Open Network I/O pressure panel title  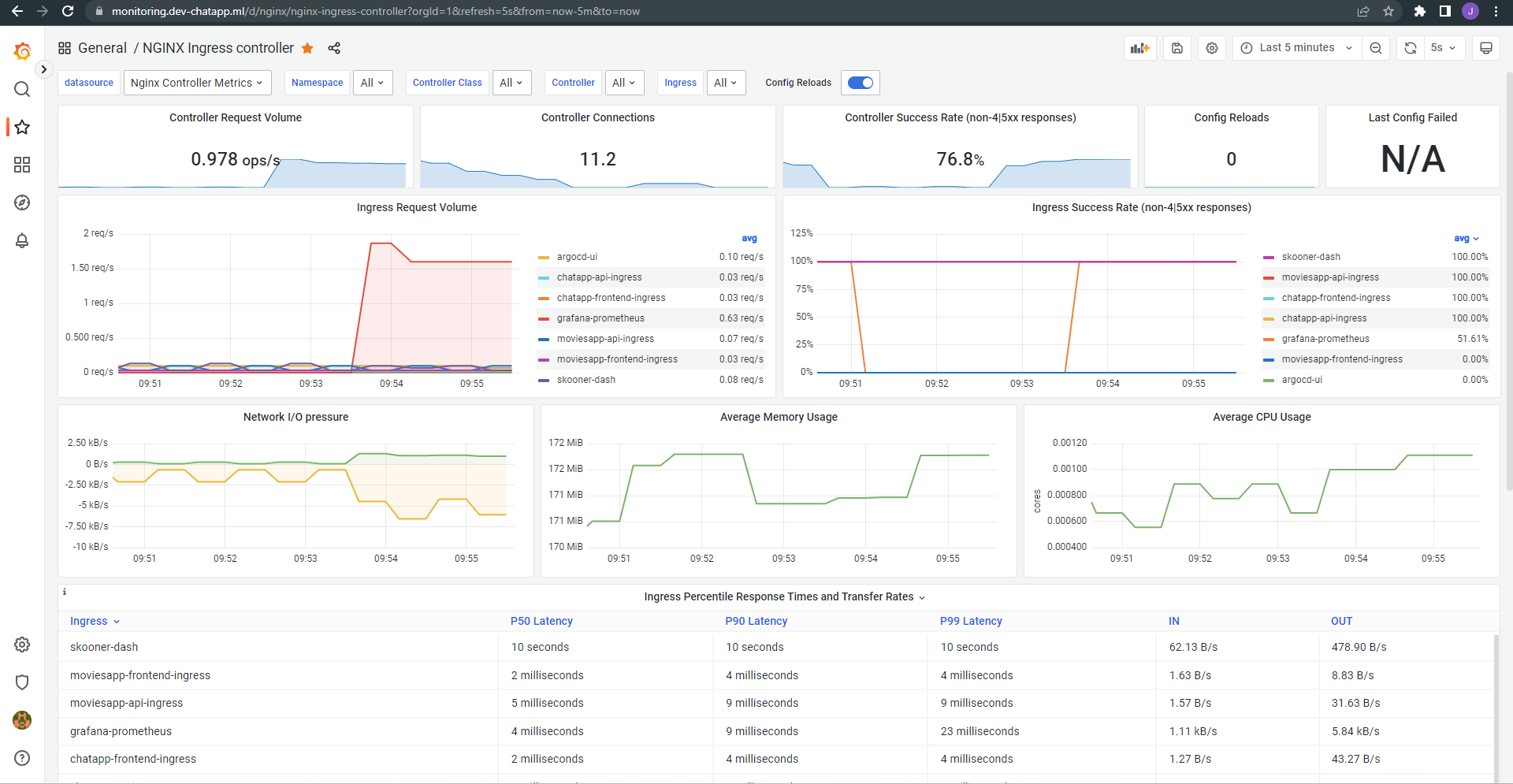pyautogui.click(x=296, y=417)
